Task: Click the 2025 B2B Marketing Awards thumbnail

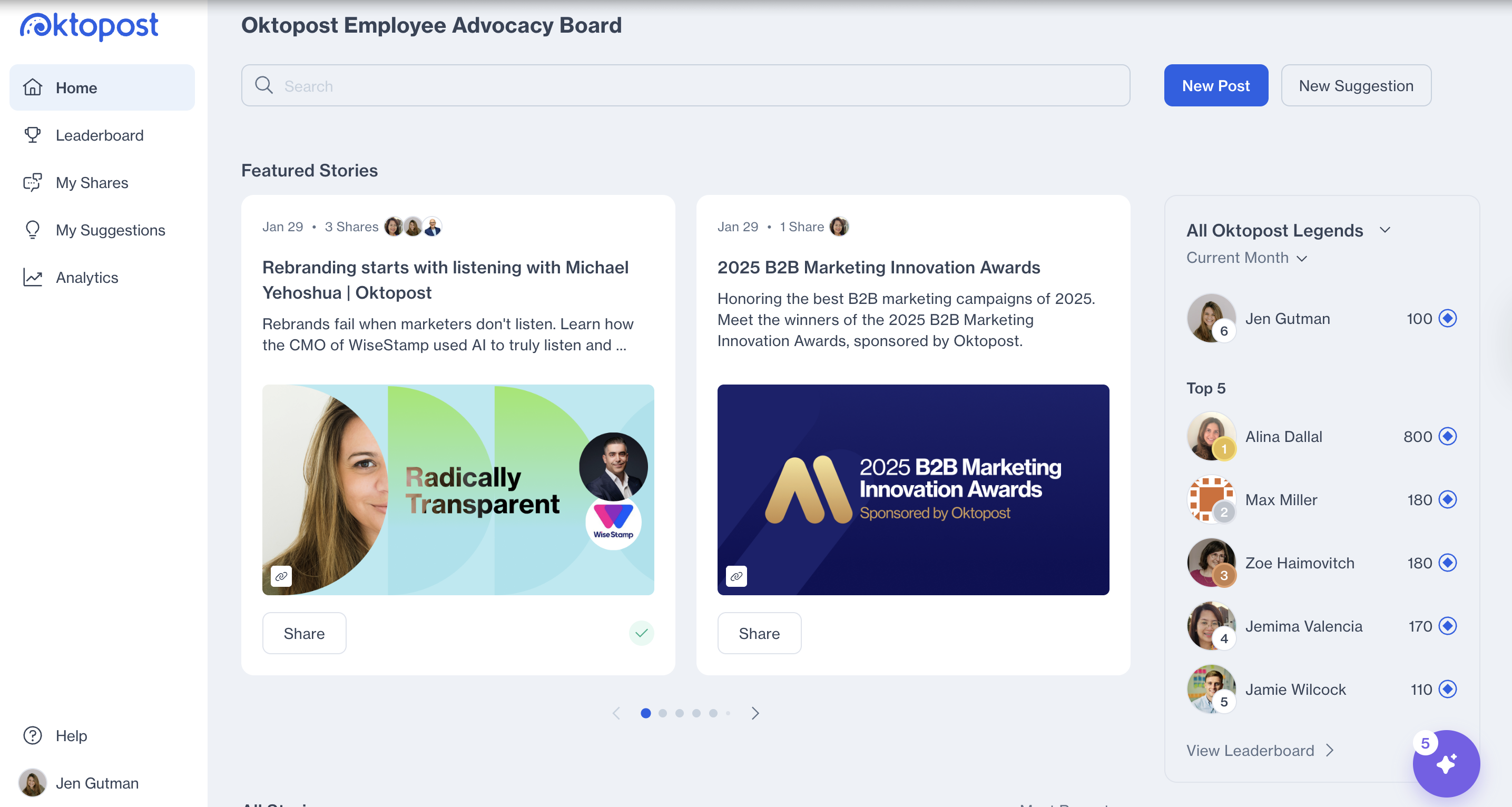Action: pyautogui.click(x=912, y=489)
